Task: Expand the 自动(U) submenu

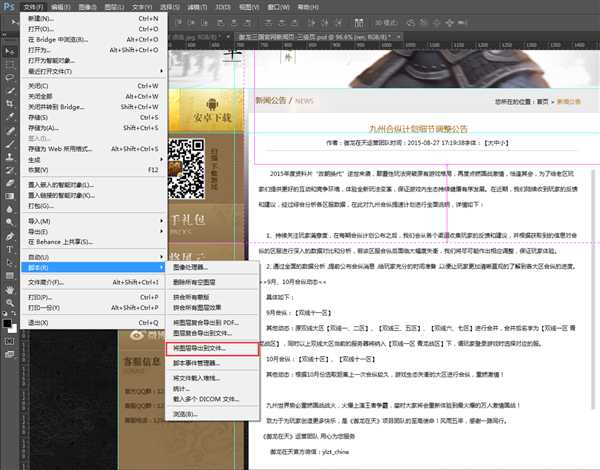Action: (93, 257)
